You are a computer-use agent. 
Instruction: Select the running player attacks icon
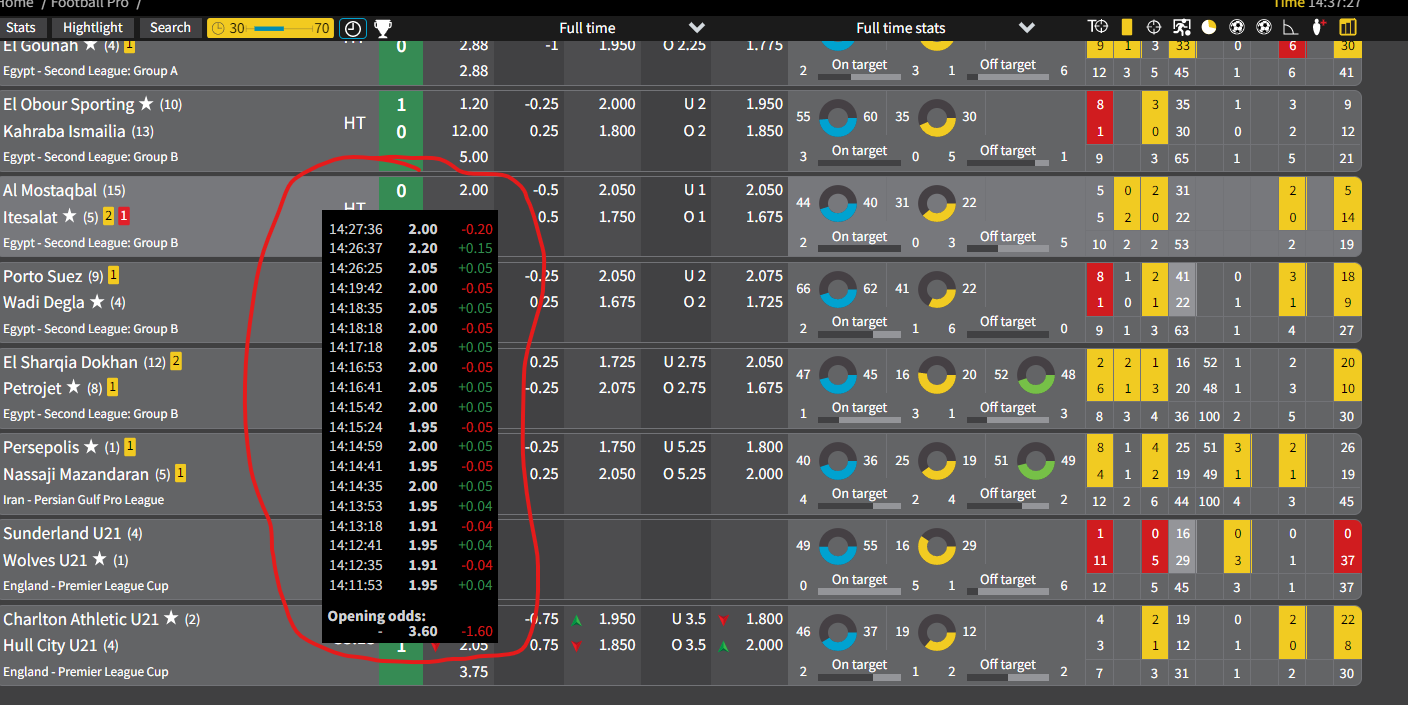[x=1182, y=28]
